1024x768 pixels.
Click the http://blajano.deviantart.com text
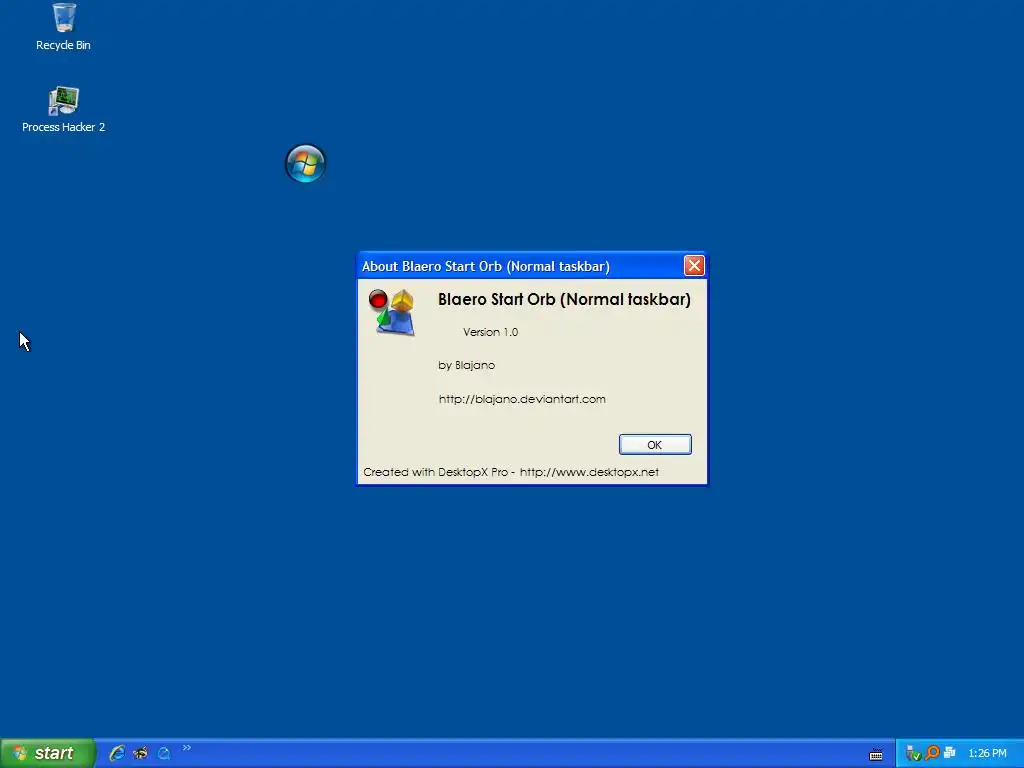pos(522,399)
